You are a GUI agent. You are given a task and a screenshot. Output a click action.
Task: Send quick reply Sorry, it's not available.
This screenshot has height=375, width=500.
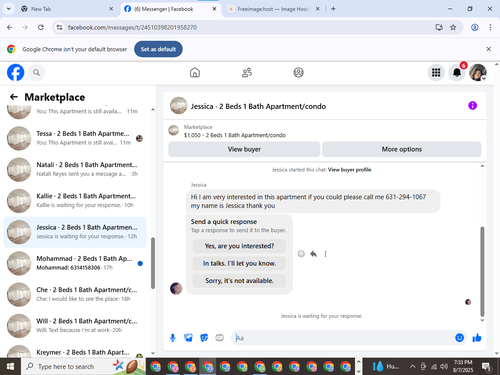tap(239, 281)
